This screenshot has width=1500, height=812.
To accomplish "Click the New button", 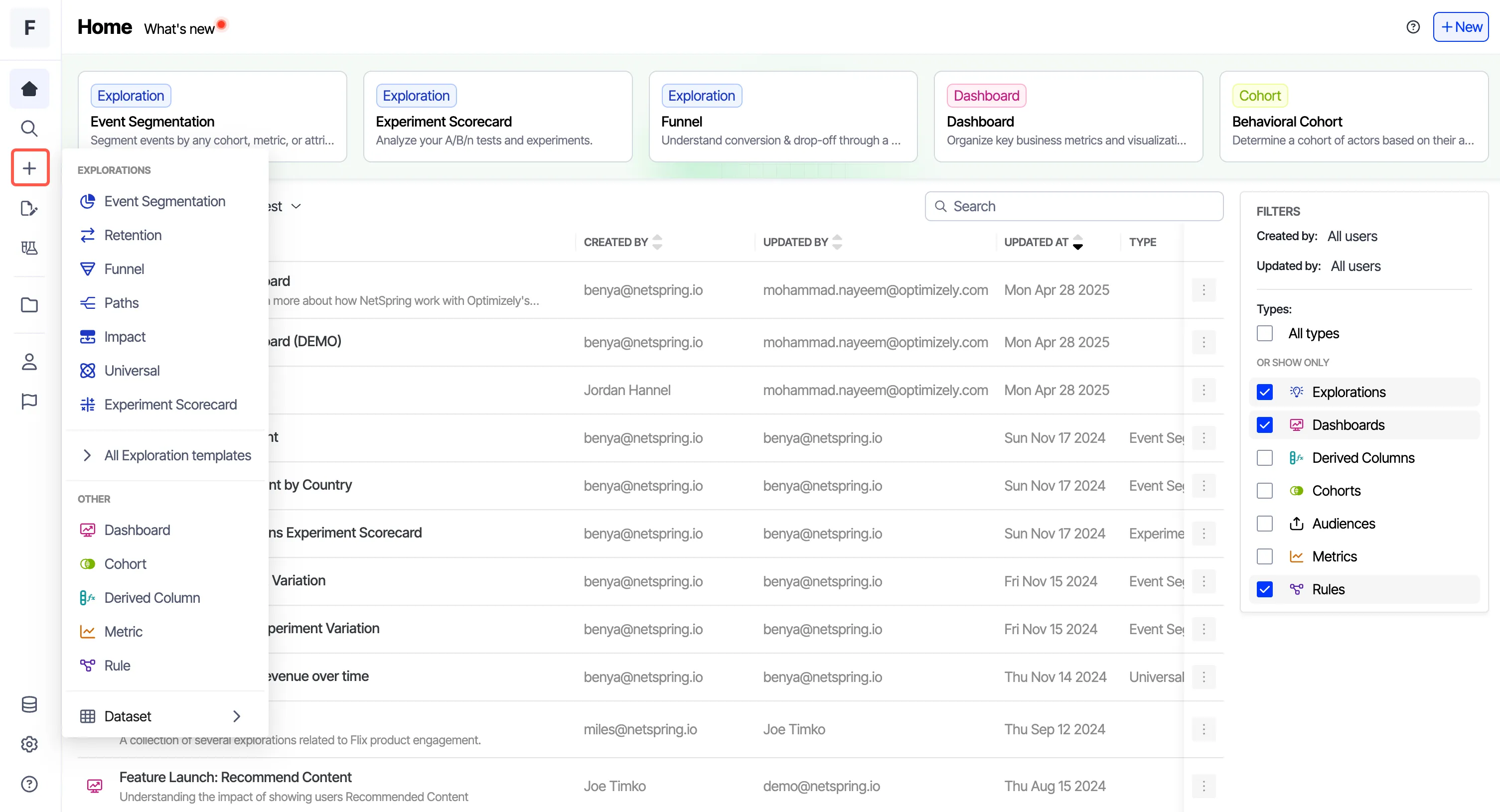I will coord(1461,27).
